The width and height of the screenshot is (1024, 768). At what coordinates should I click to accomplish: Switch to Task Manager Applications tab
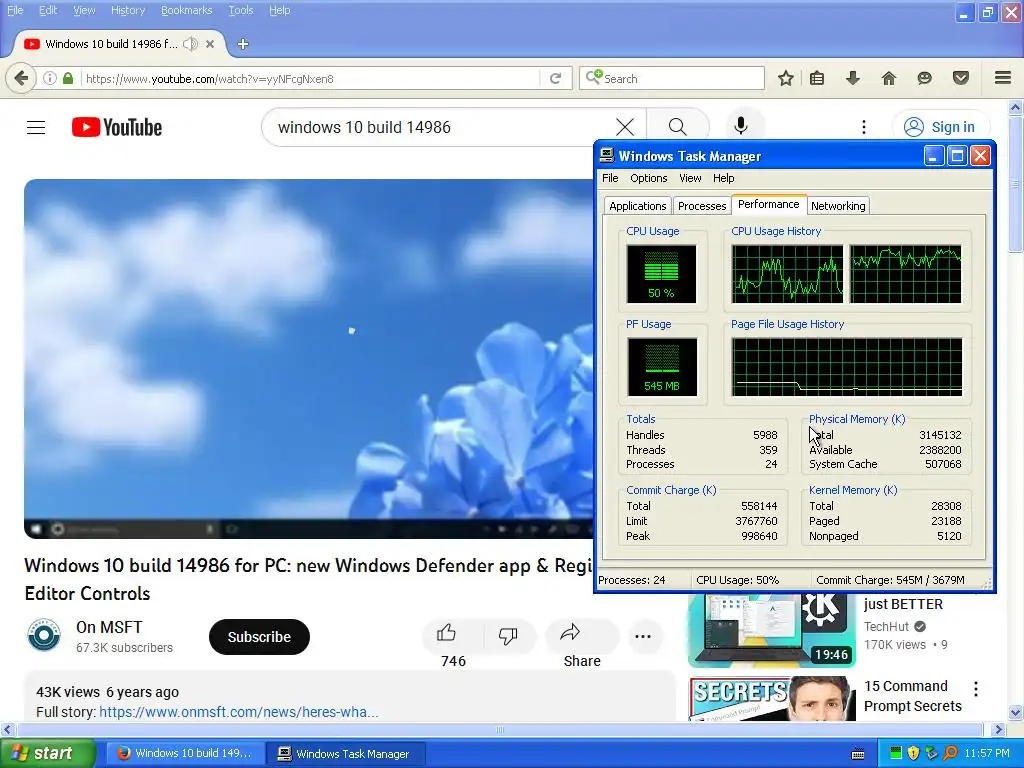637,206
